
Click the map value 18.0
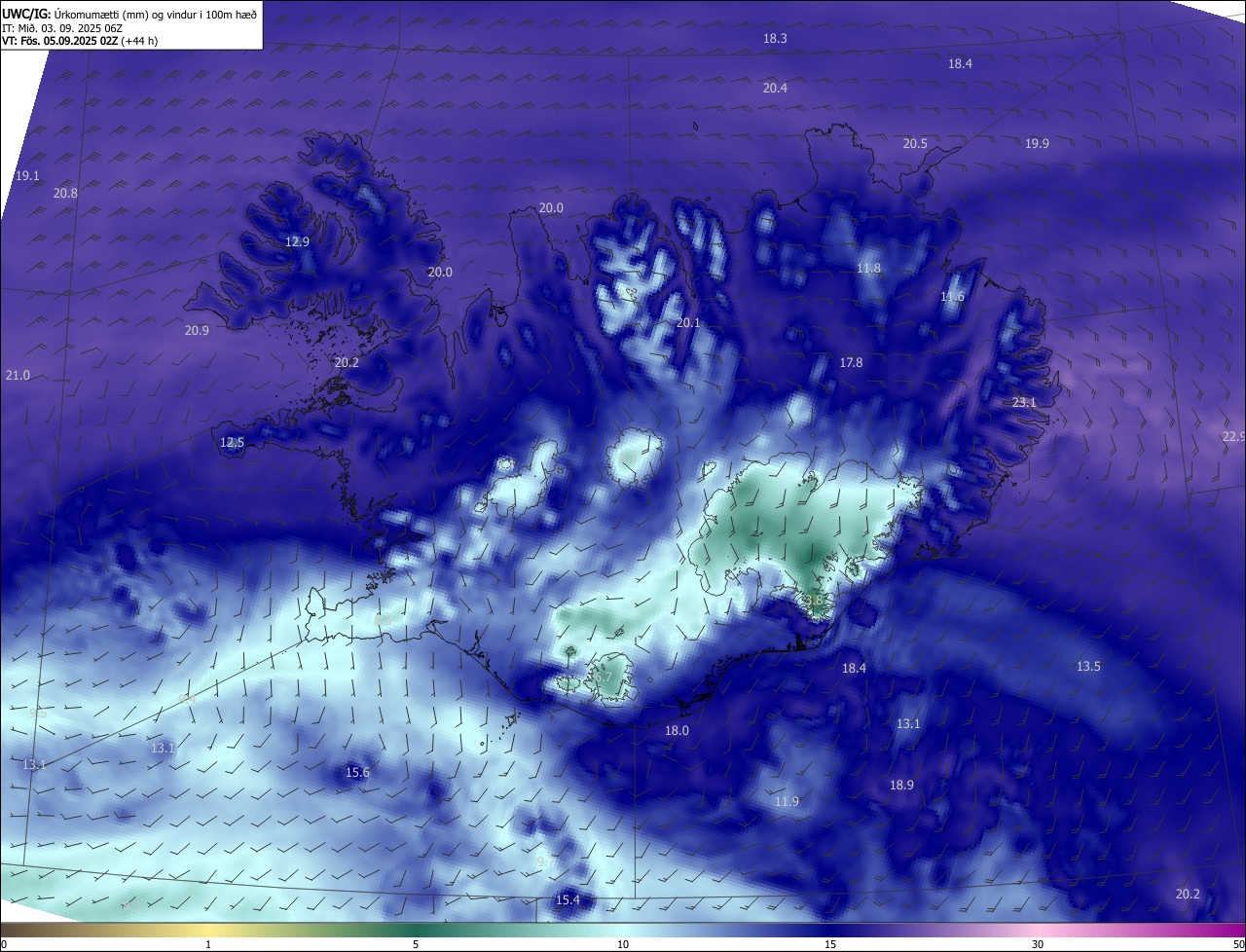677,730
